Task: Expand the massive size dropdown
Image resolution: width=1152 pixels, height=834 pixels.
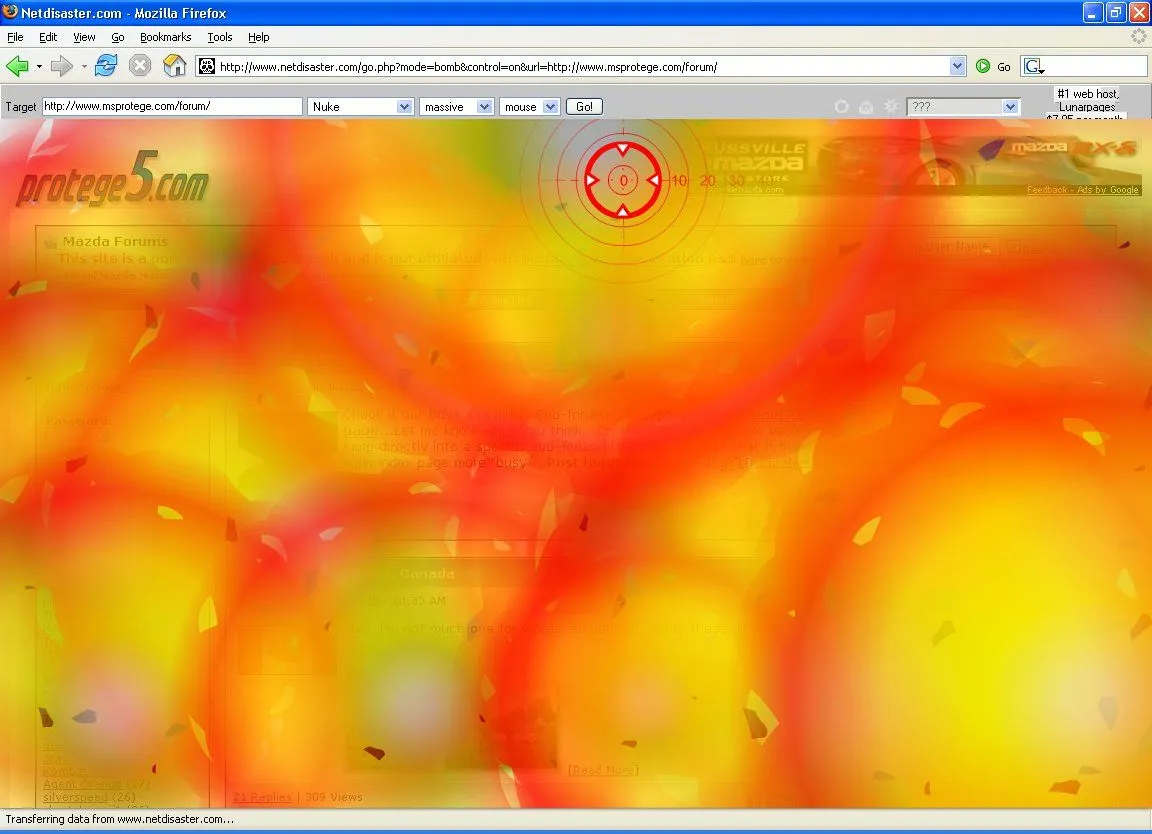Action: [x=456, y=106]
